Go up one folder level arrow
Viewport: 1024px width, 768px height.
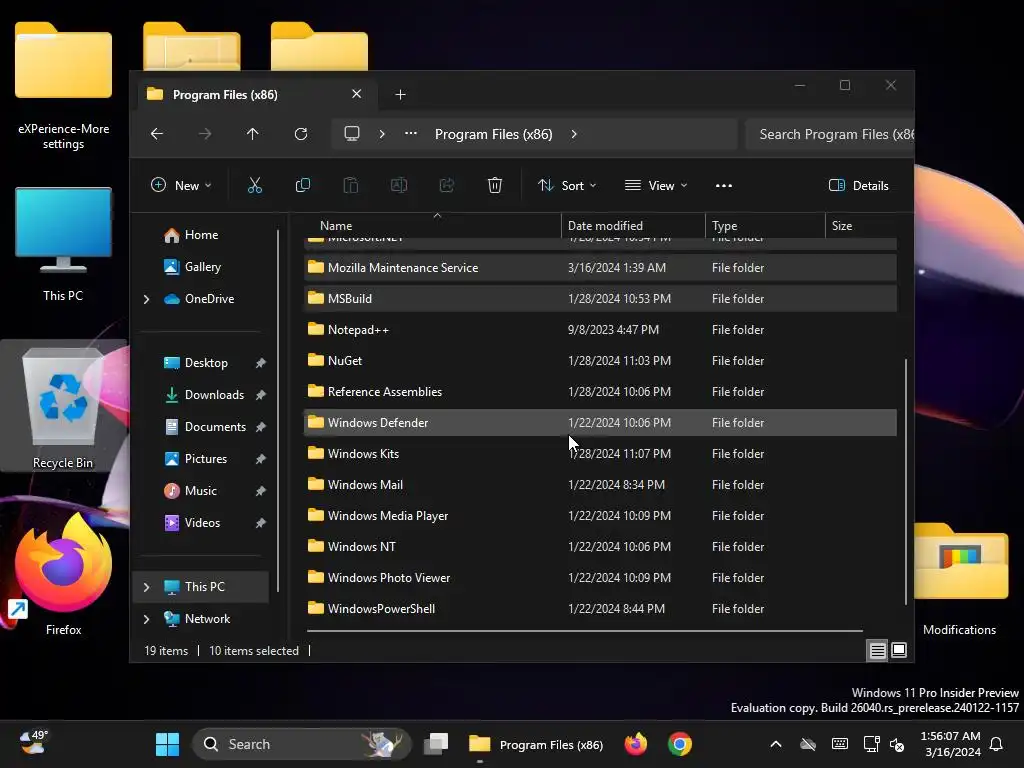(253, 134)
